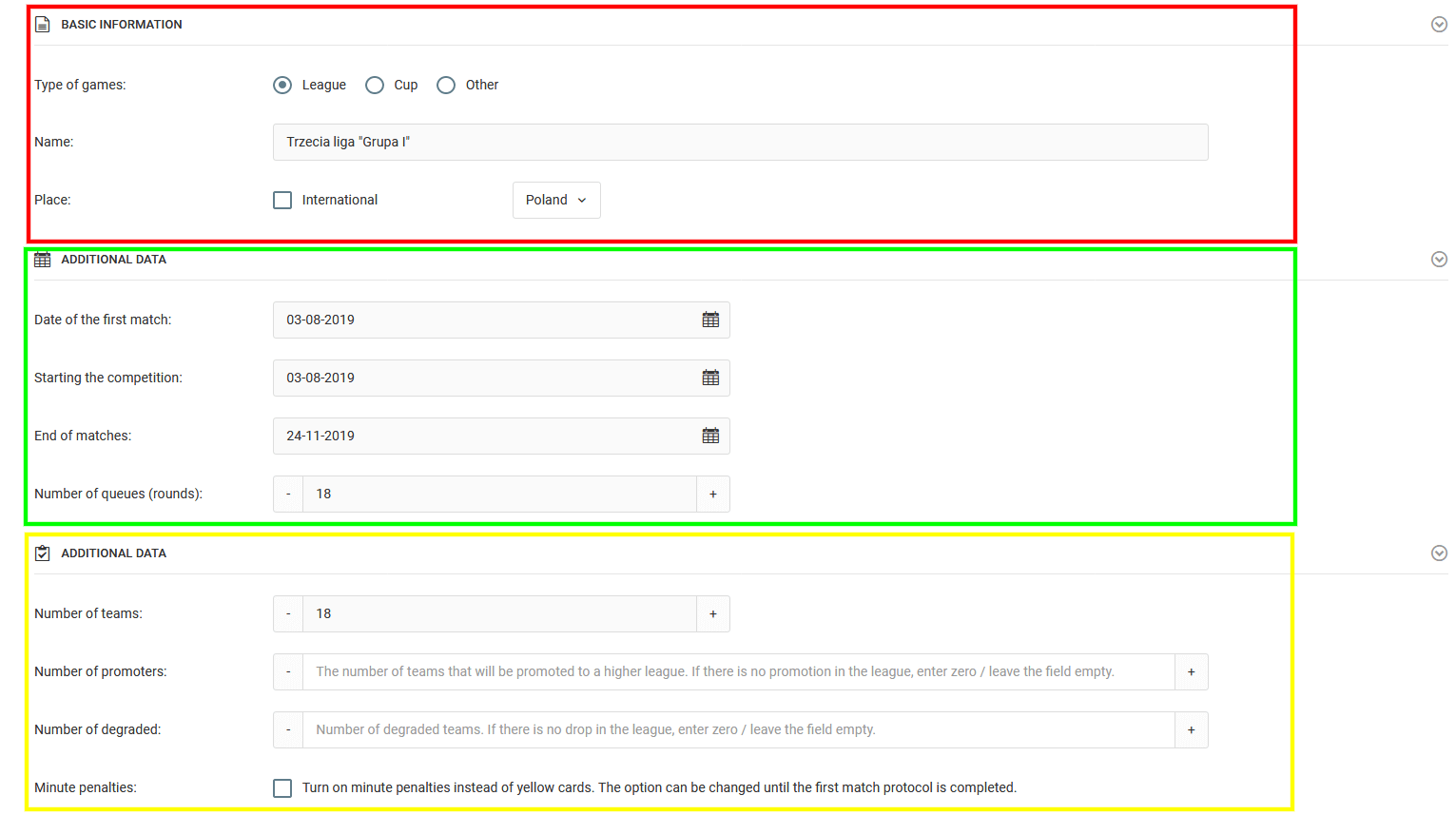Collapse the teams Additional Data section

[1439, 553]
